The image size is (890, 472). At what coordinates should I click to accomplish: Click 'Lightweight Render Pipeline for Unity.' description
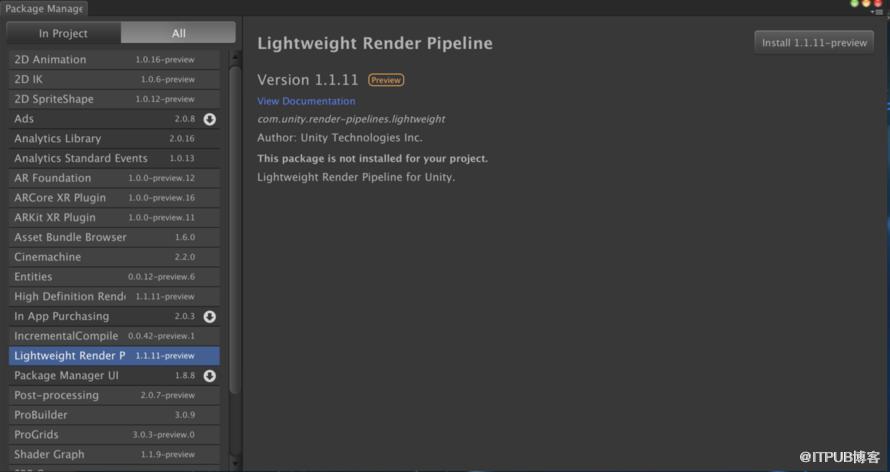tap(356, 178)
